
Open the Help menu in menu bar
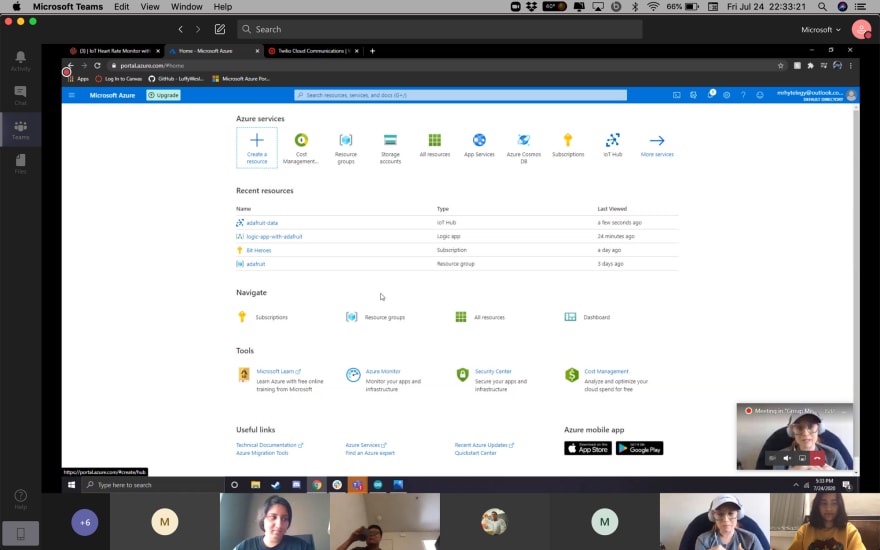pos(222,7)
